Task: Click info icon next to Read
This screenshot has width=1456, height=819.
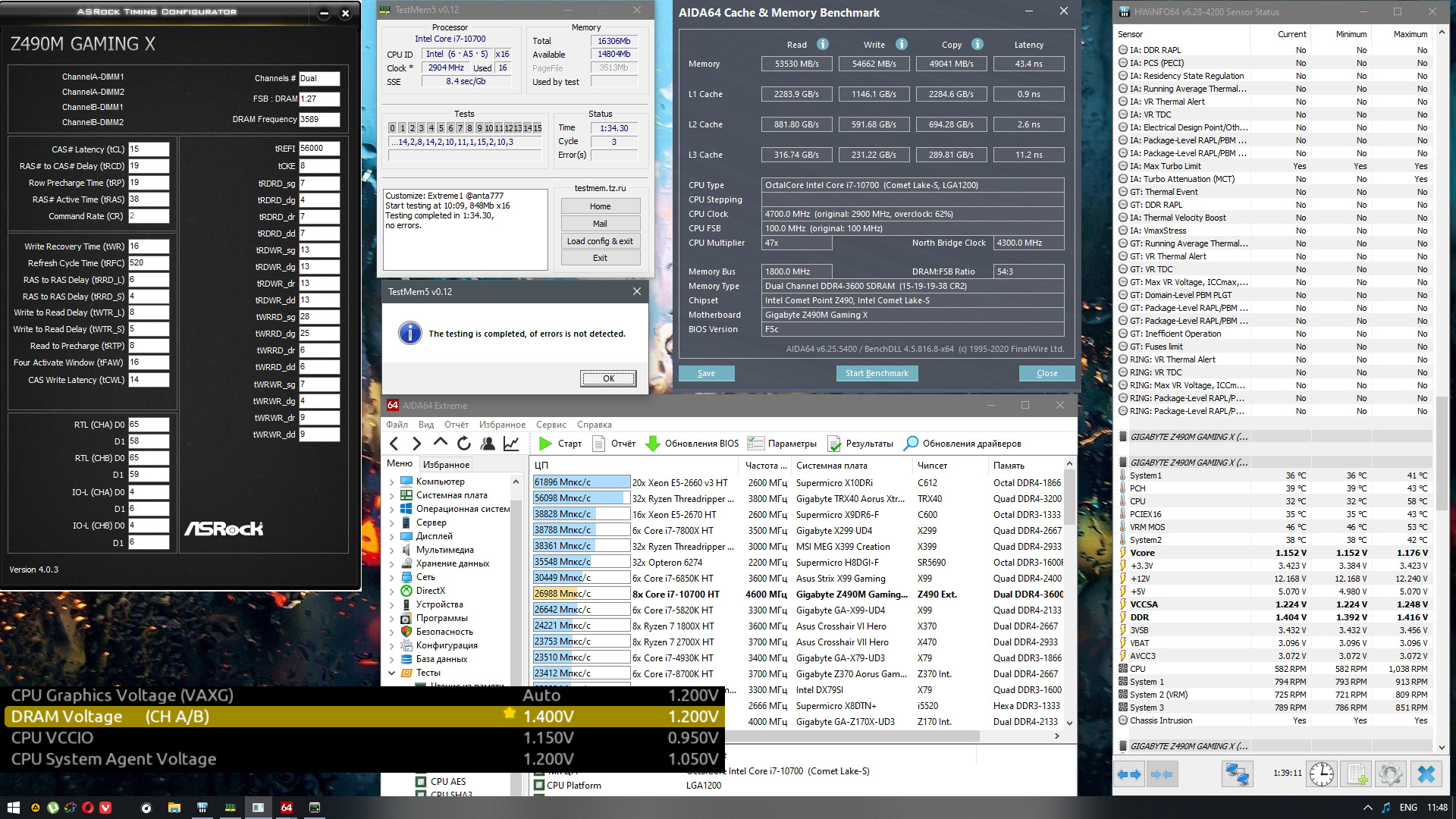Action: pos(823,44)
